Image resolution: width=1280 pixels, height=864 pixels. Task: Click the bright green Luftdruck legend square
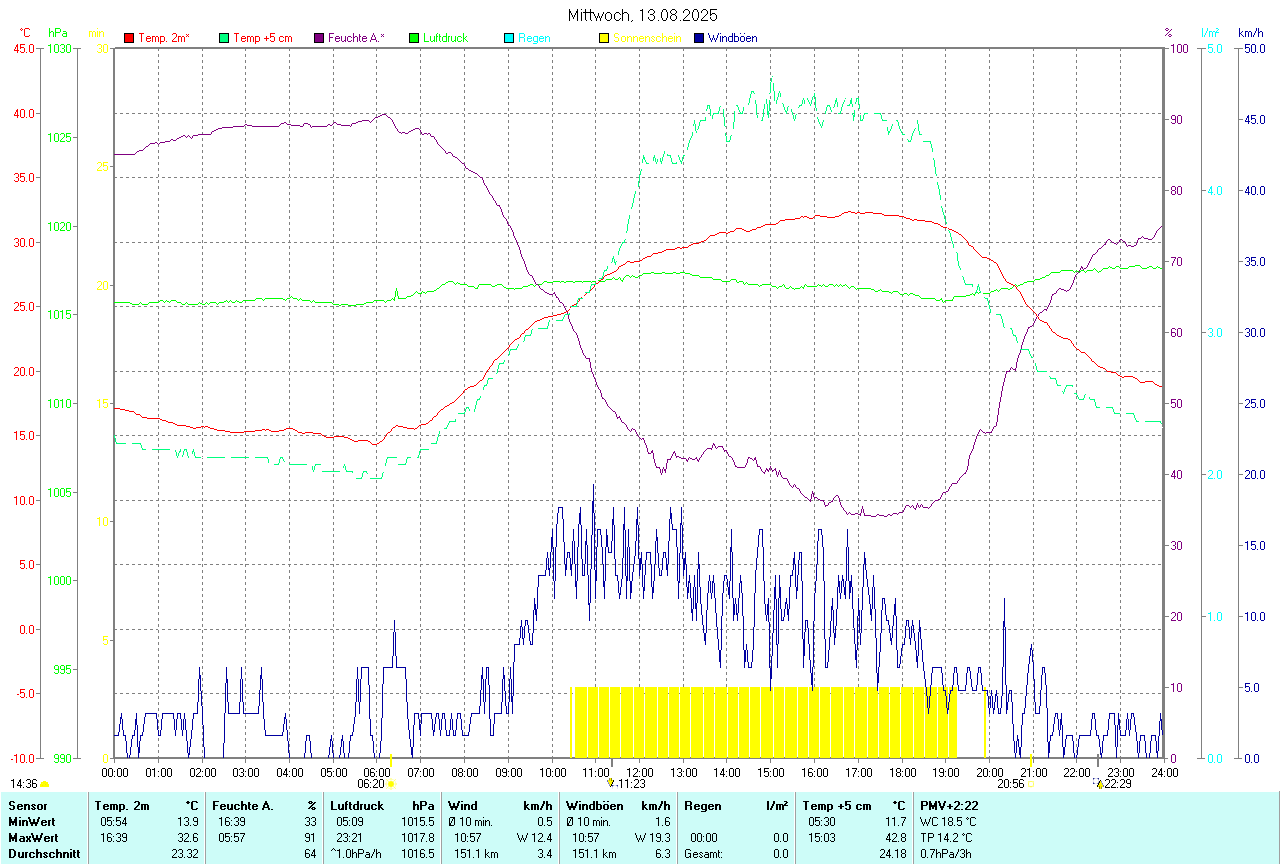point(414,38)
